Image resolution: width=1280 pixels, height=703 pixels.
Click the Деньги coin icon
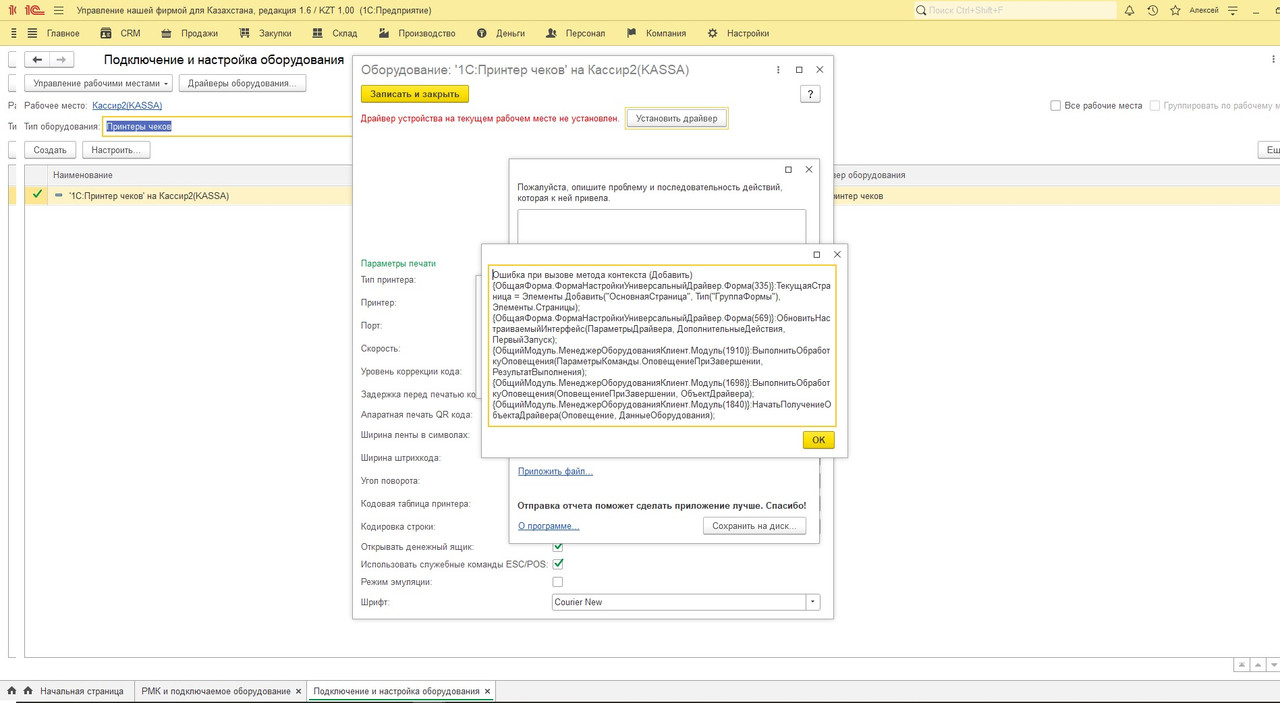pyautogui.click(x=482, y=33)
